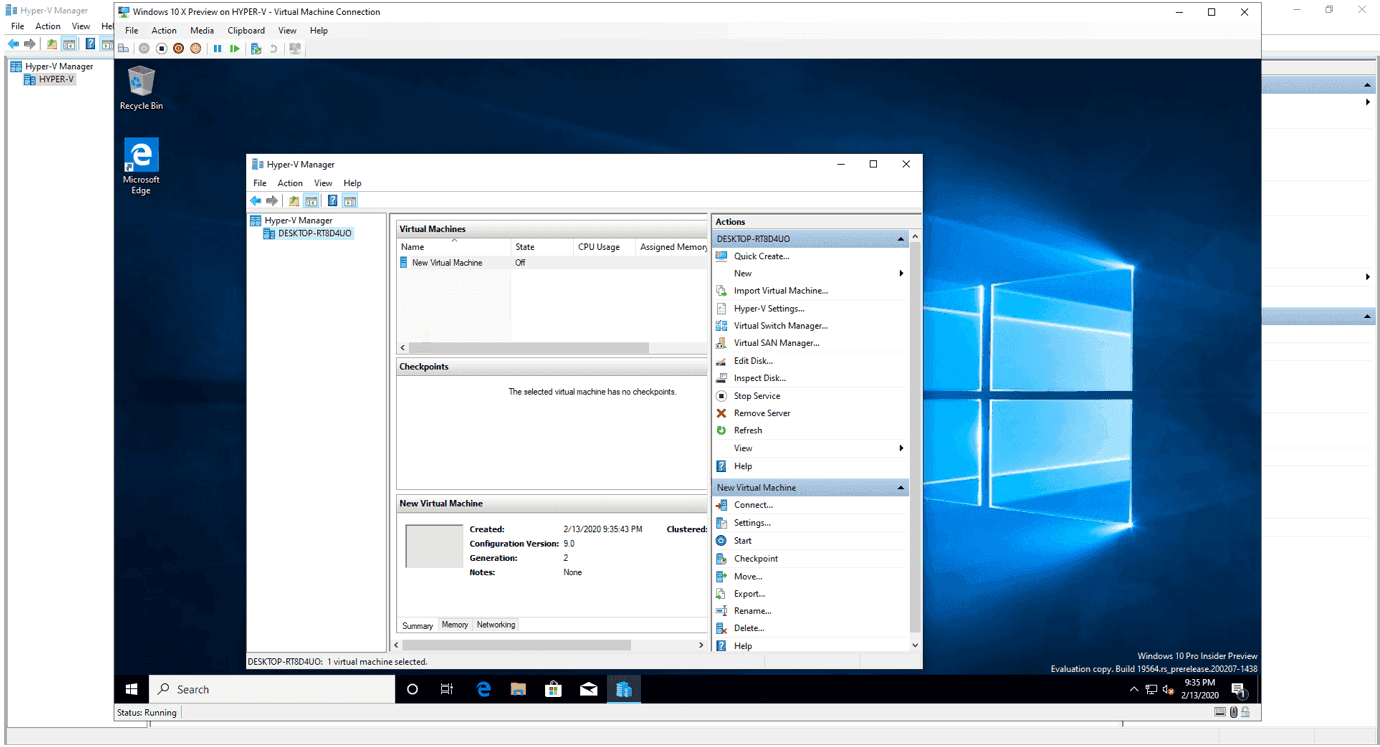Click the Ctrl+Alt+Del icon in VM toolbar
This screenshot has width=1380, height=747.
124,48
